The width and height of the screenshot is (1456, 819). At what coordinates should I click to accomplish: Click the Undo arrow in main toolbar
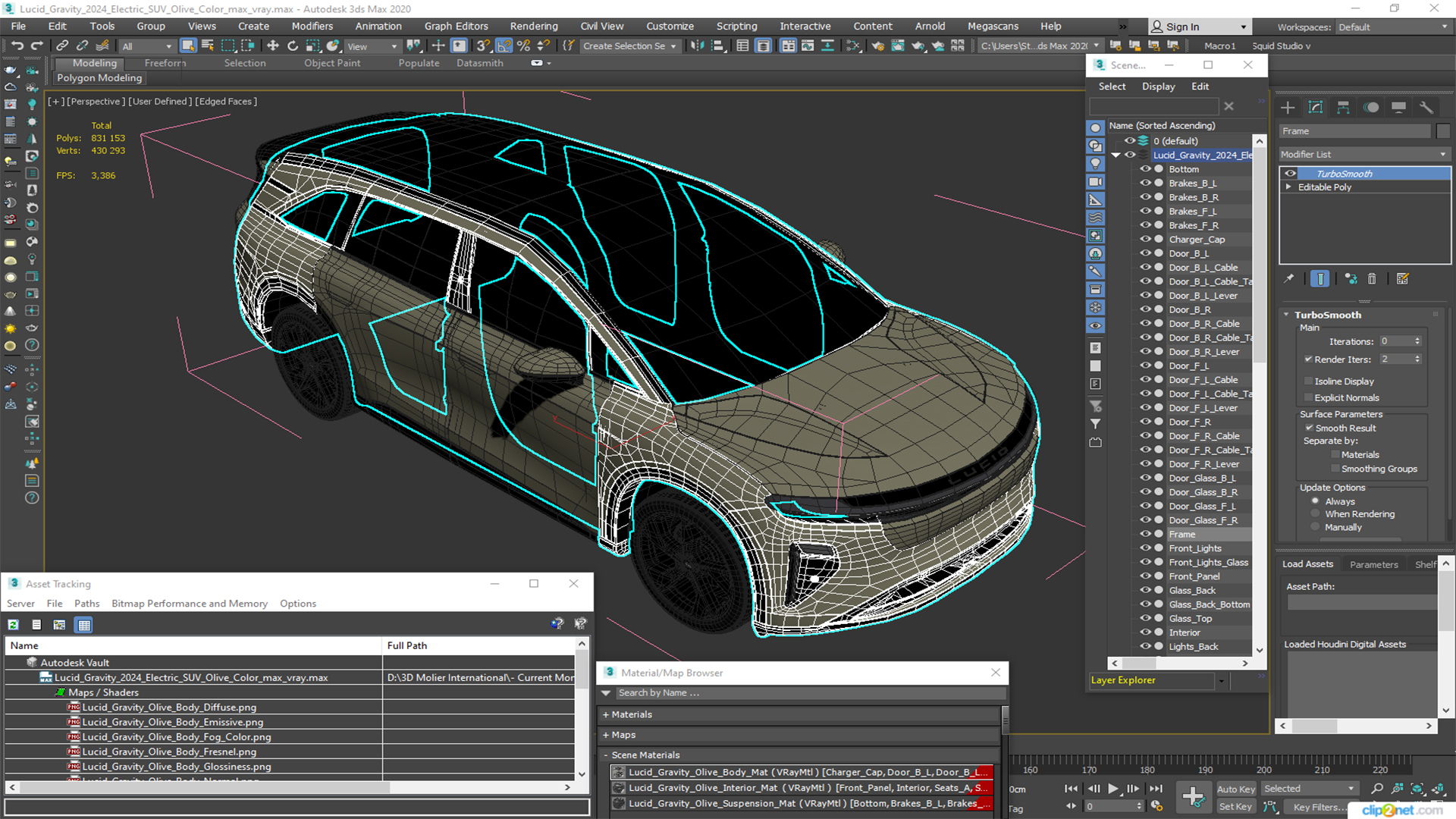click(x=17, y=46)
